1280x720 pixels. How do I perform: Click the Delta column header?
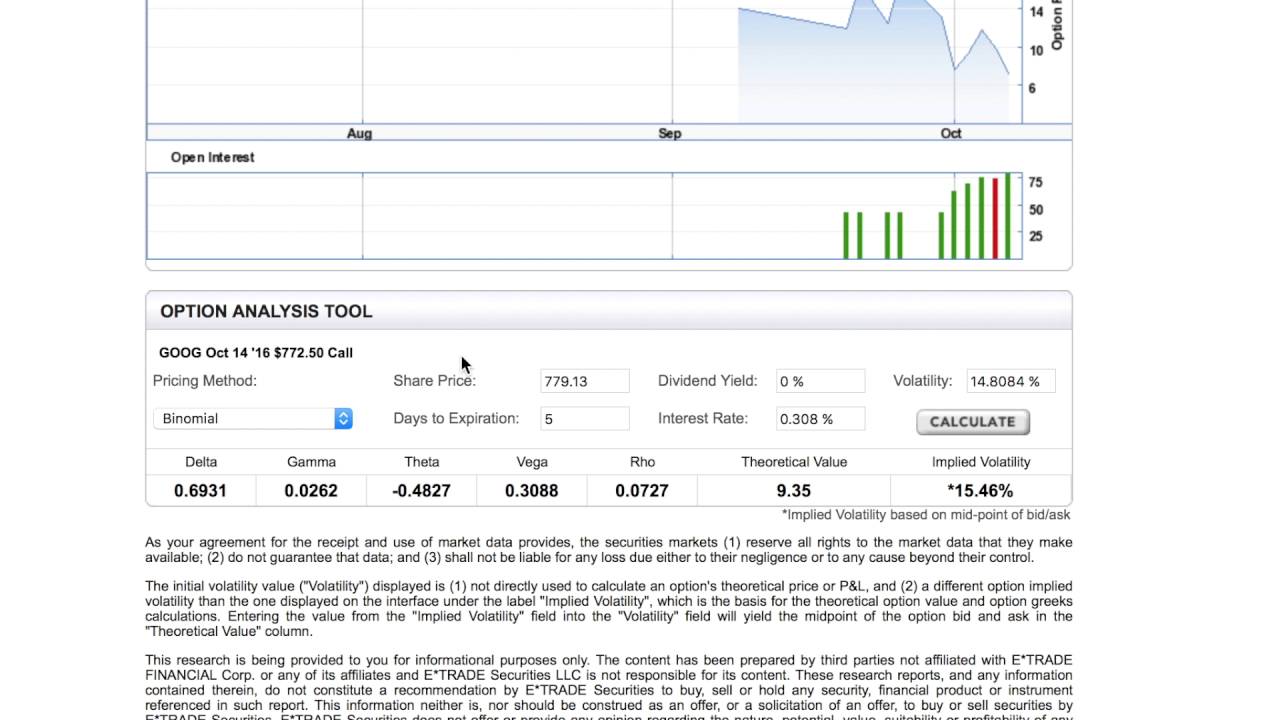click(x=201, y=462)
